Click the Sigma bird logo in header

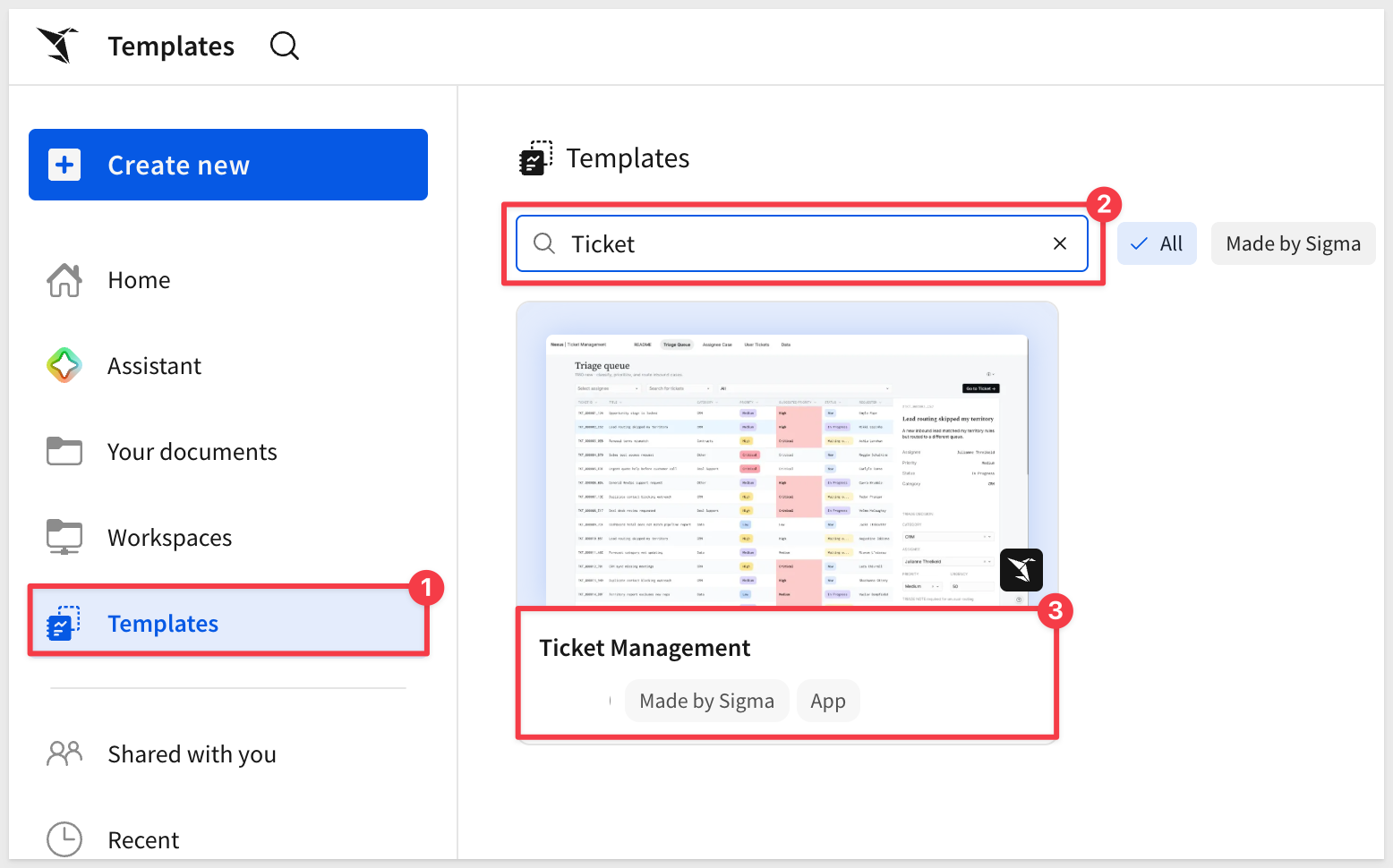point(58,45)
